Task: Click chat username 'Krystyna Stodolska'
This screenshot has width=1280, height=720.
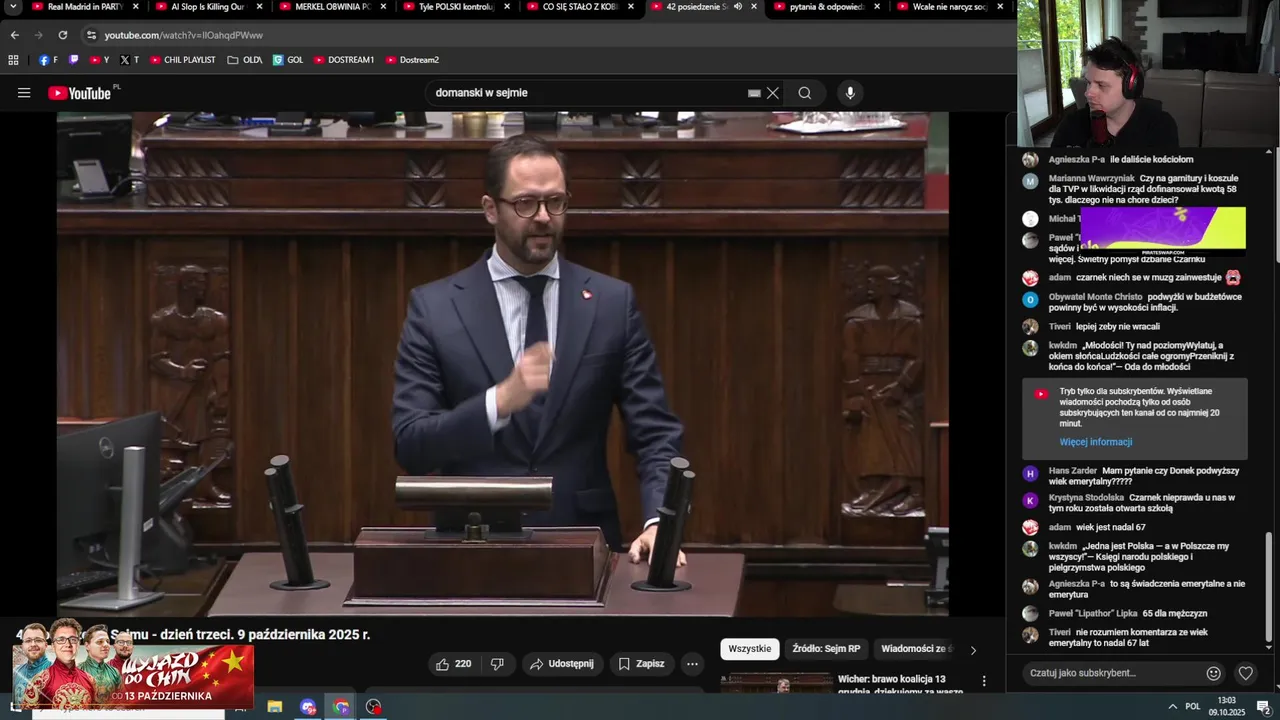Action: (1086, 498)
